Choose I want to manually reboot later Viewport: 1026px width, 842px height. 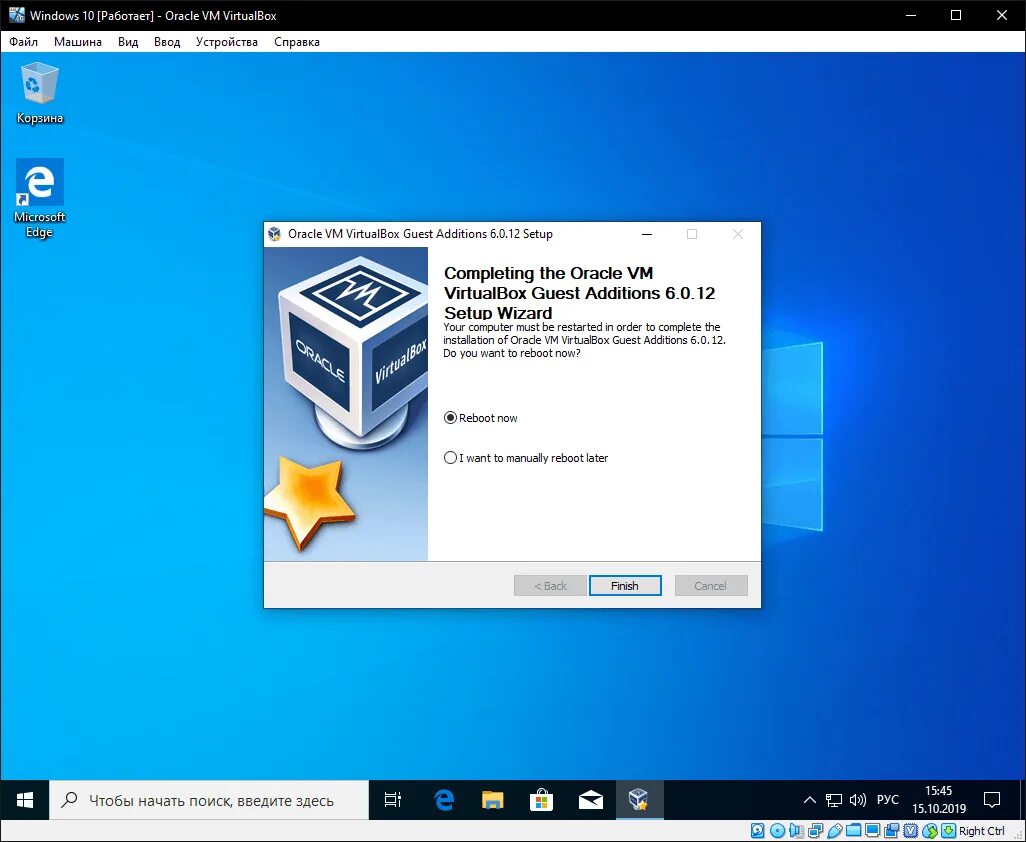pos(526,458)
